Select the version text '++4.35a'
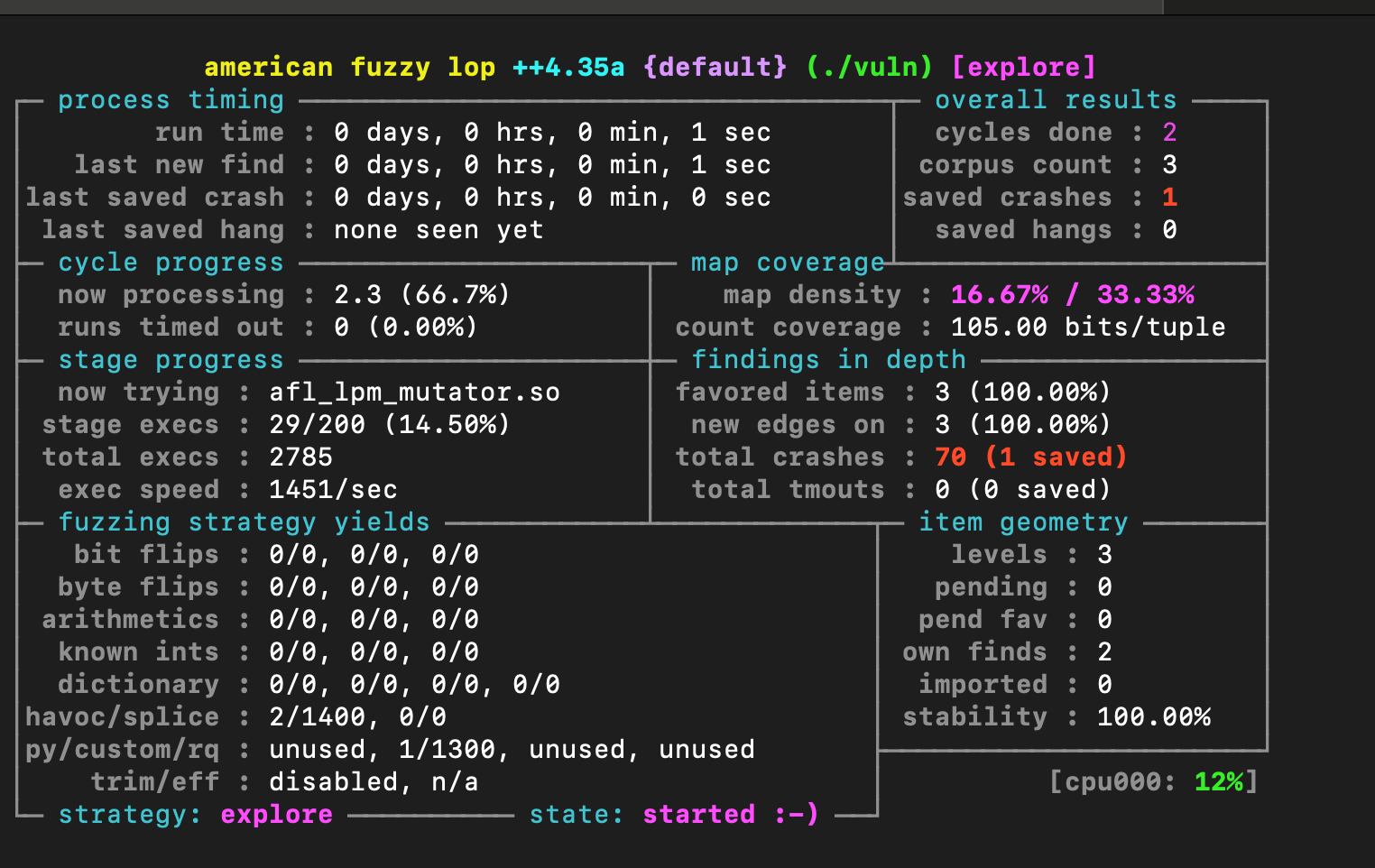This screenshot has height=868, width=1375. (568, 68)
